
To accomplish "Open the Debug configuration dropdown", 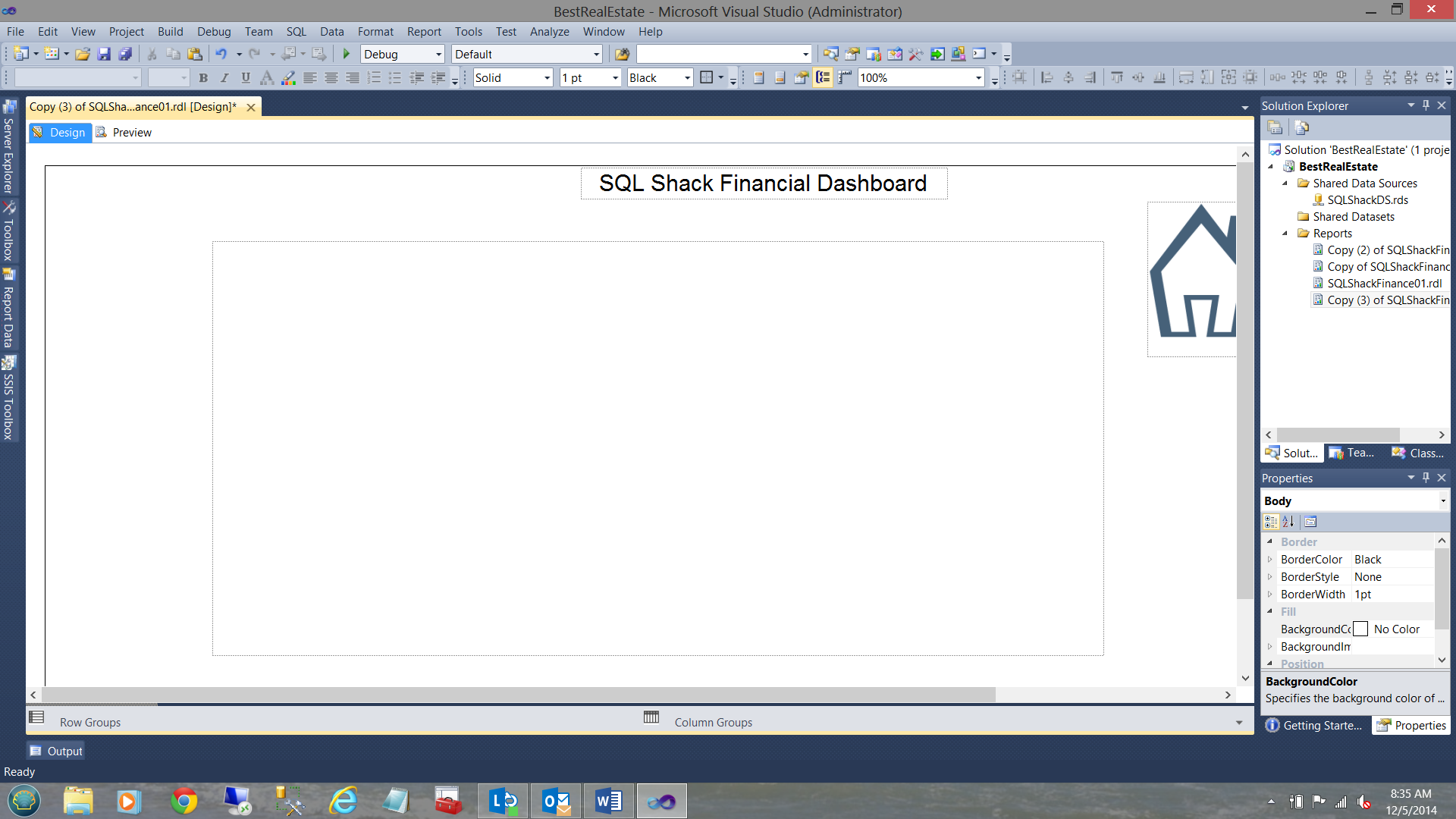I will (438, 54).
